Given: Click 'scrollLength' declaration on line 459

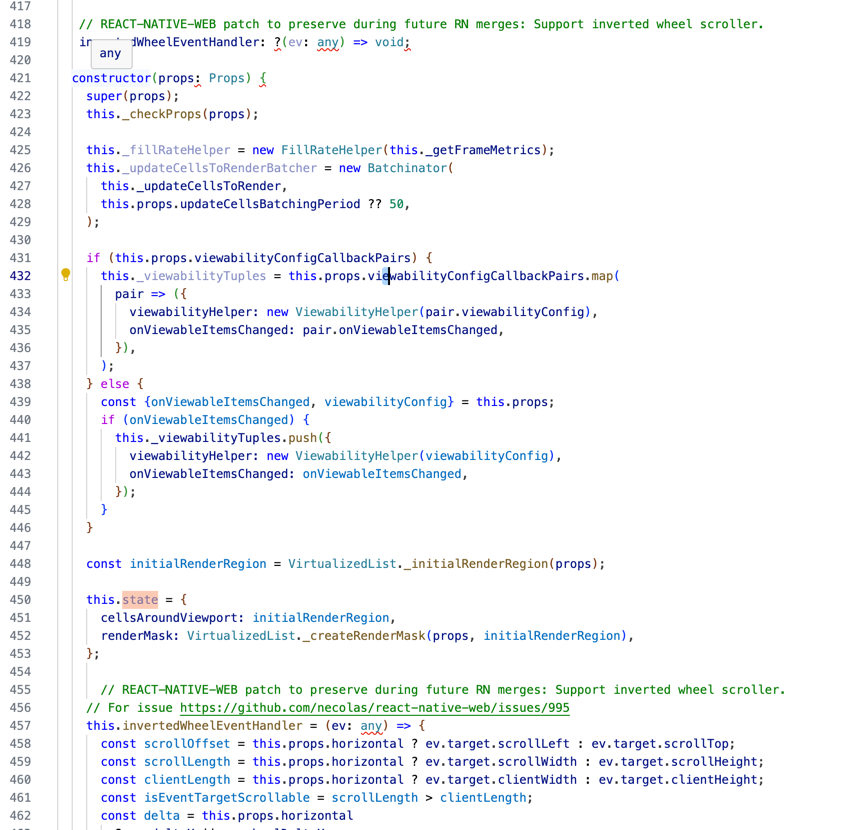Looking at the screenshot, I should 187,762.
